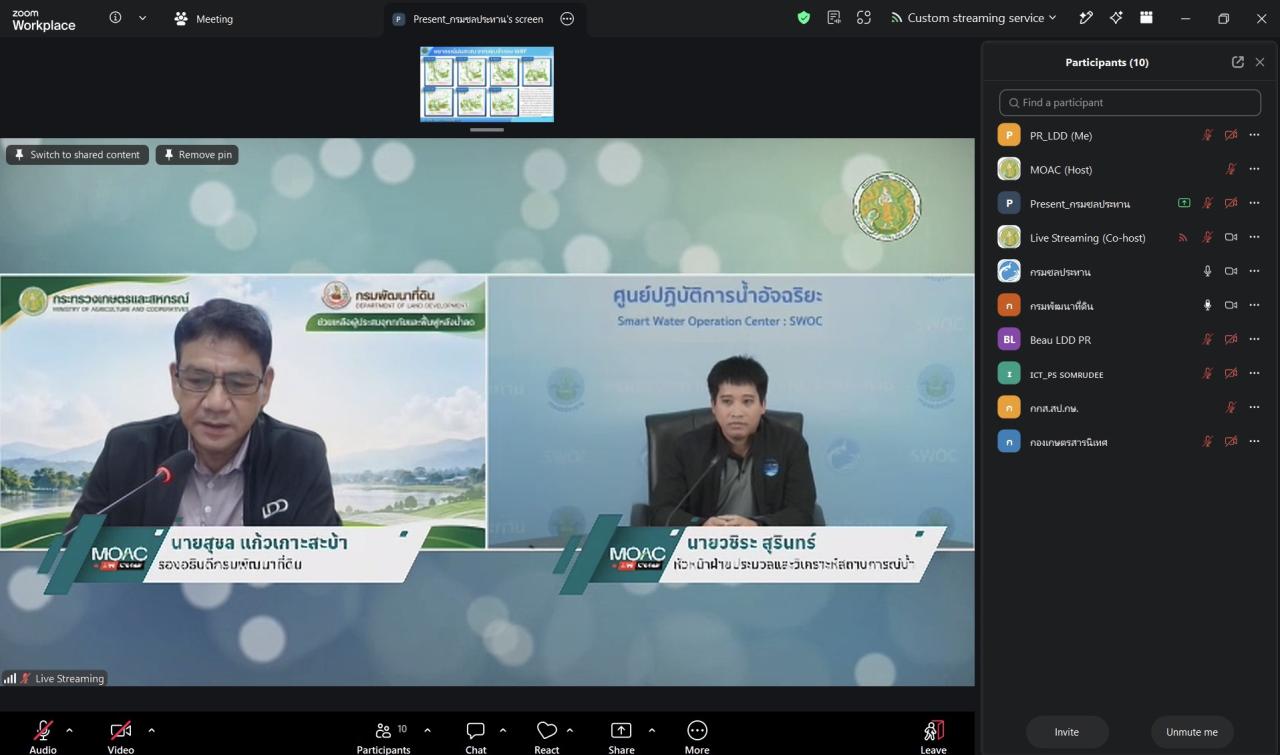Toggle the camera icon for กรมชลประทาน participant
This screenshot has width=1280, height=755.
pos(1231,271)
